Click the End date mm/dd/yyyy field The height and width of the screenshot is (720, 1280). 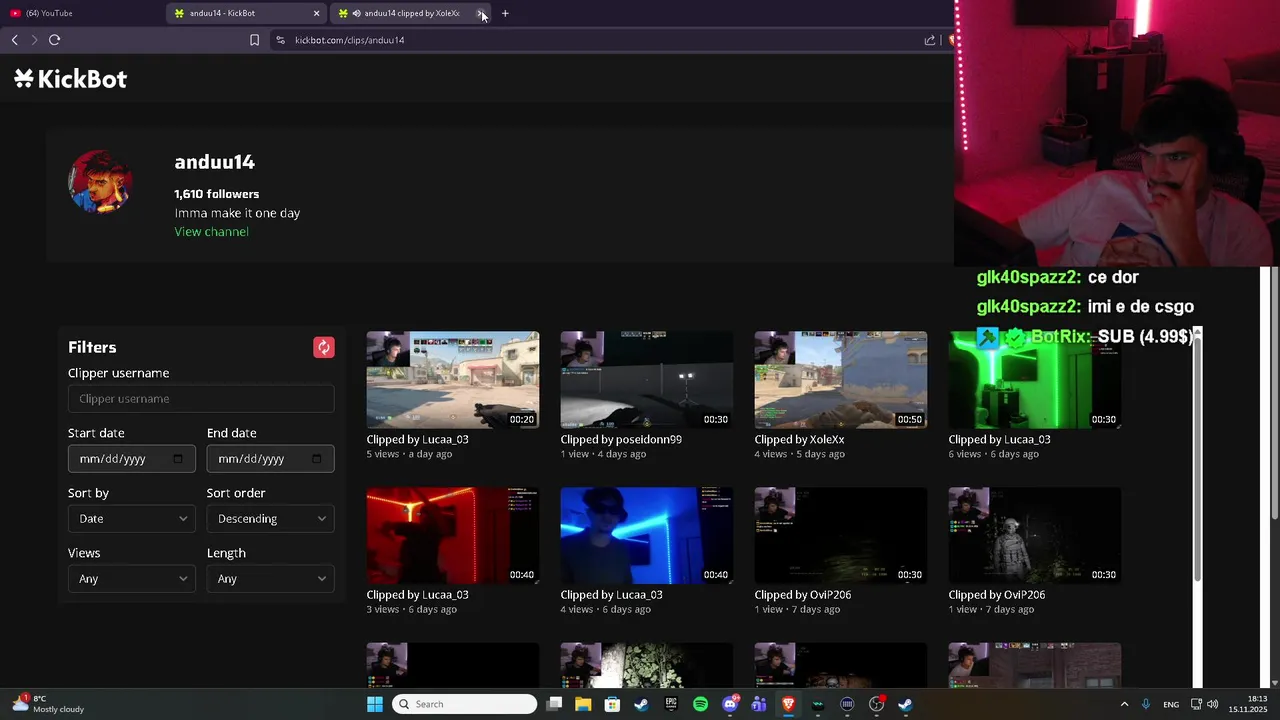[x=270, y=459]
